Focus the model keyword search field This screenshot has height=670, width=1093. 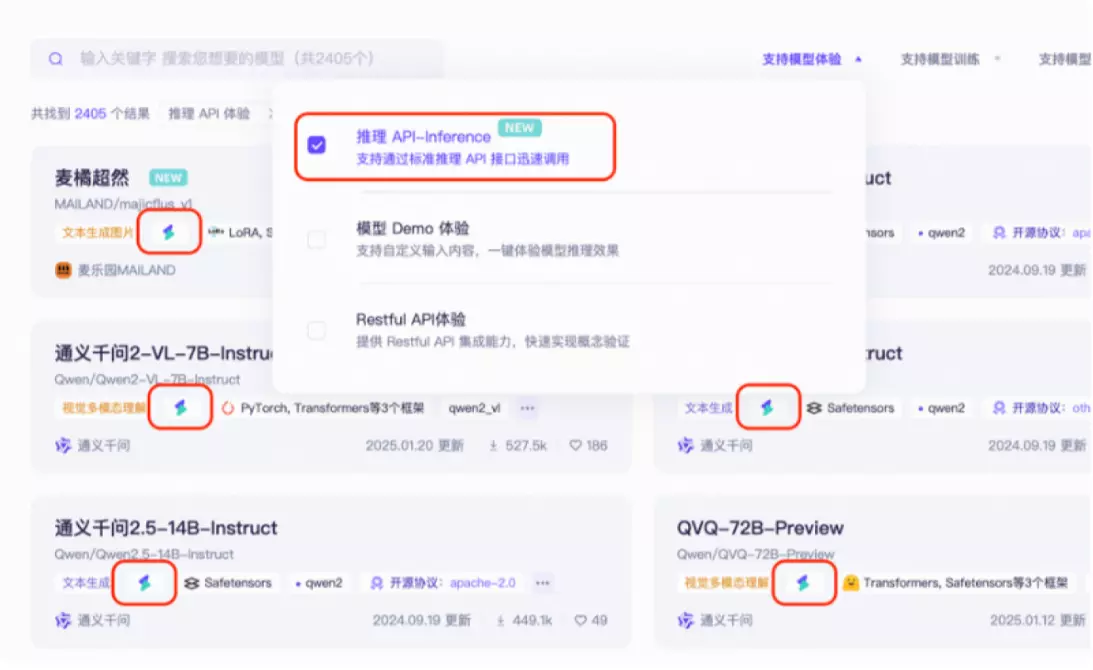(236, 59)
